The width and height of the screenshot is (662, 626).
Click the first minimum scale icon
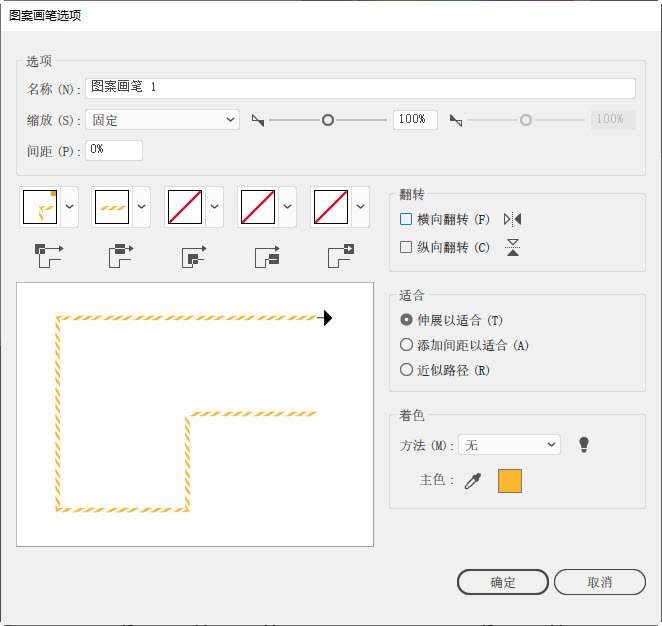(258, 121)
